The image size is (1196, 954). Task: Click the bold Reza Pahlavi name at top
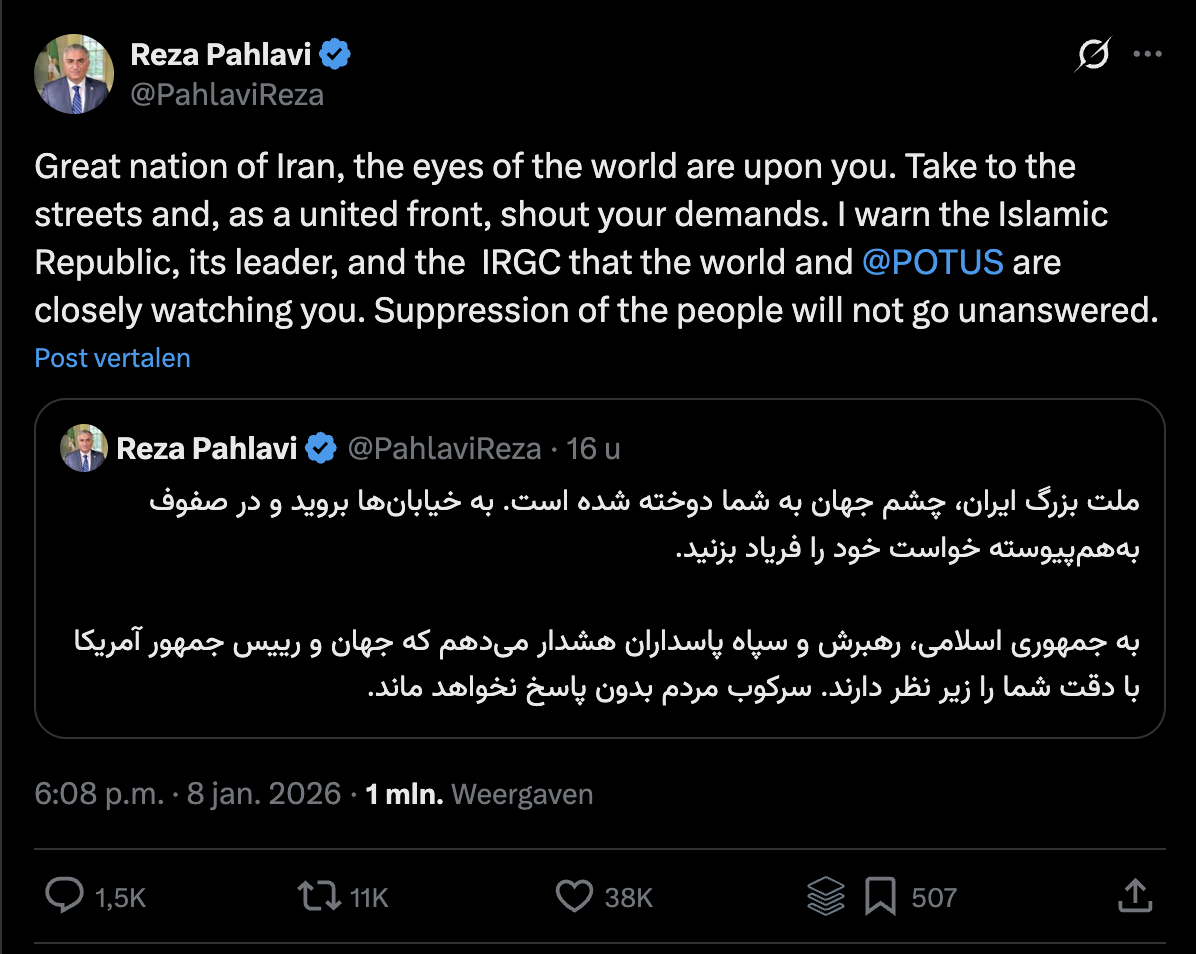coord(222,55)
